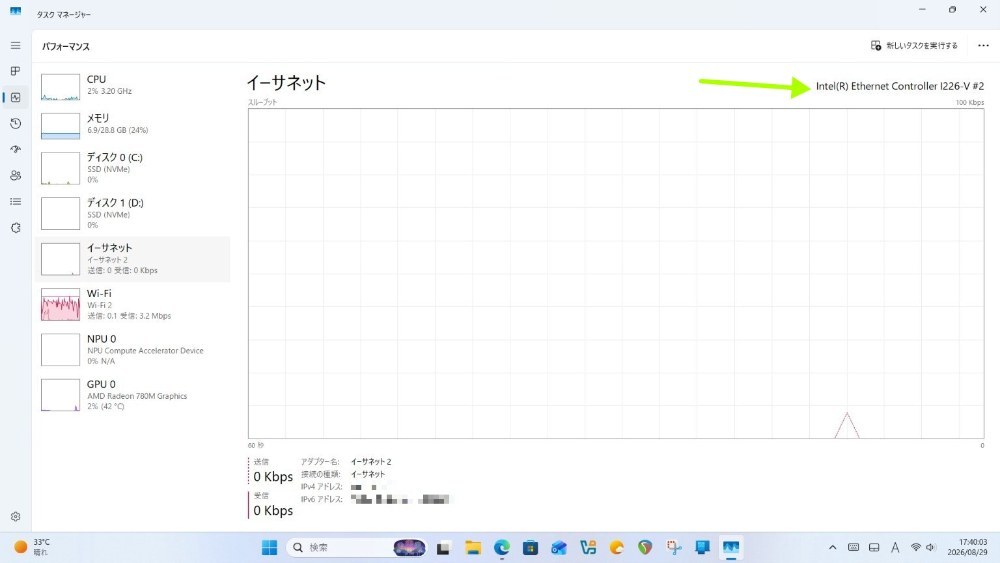Click NPU Compute Accelerator Device text
Screen dimensions: 1000x563
click(145, 351)
